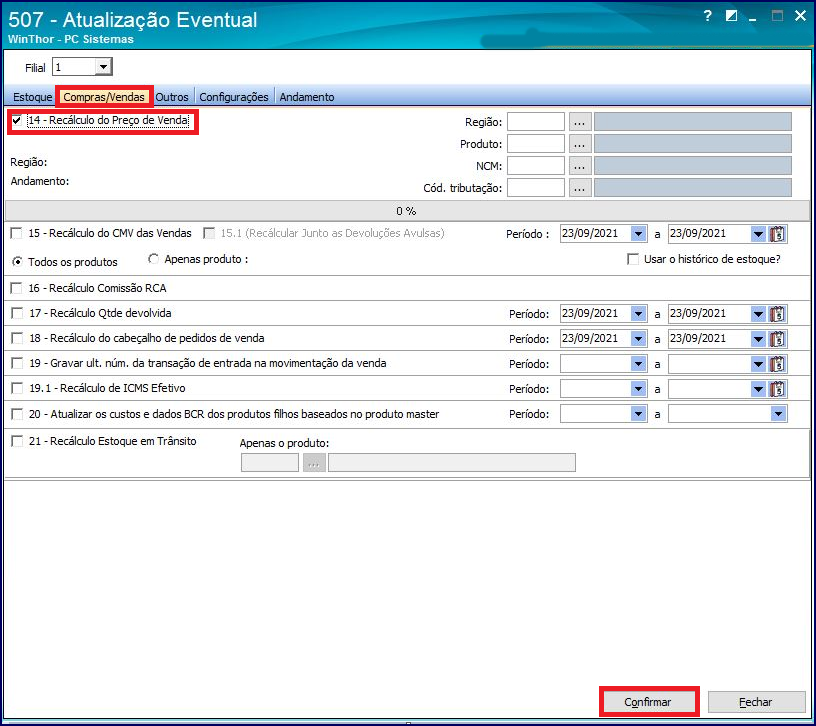Expand end date dropdown on row 17 Qtde devolvida
The image size is (816, 726).
click(759, 314)
